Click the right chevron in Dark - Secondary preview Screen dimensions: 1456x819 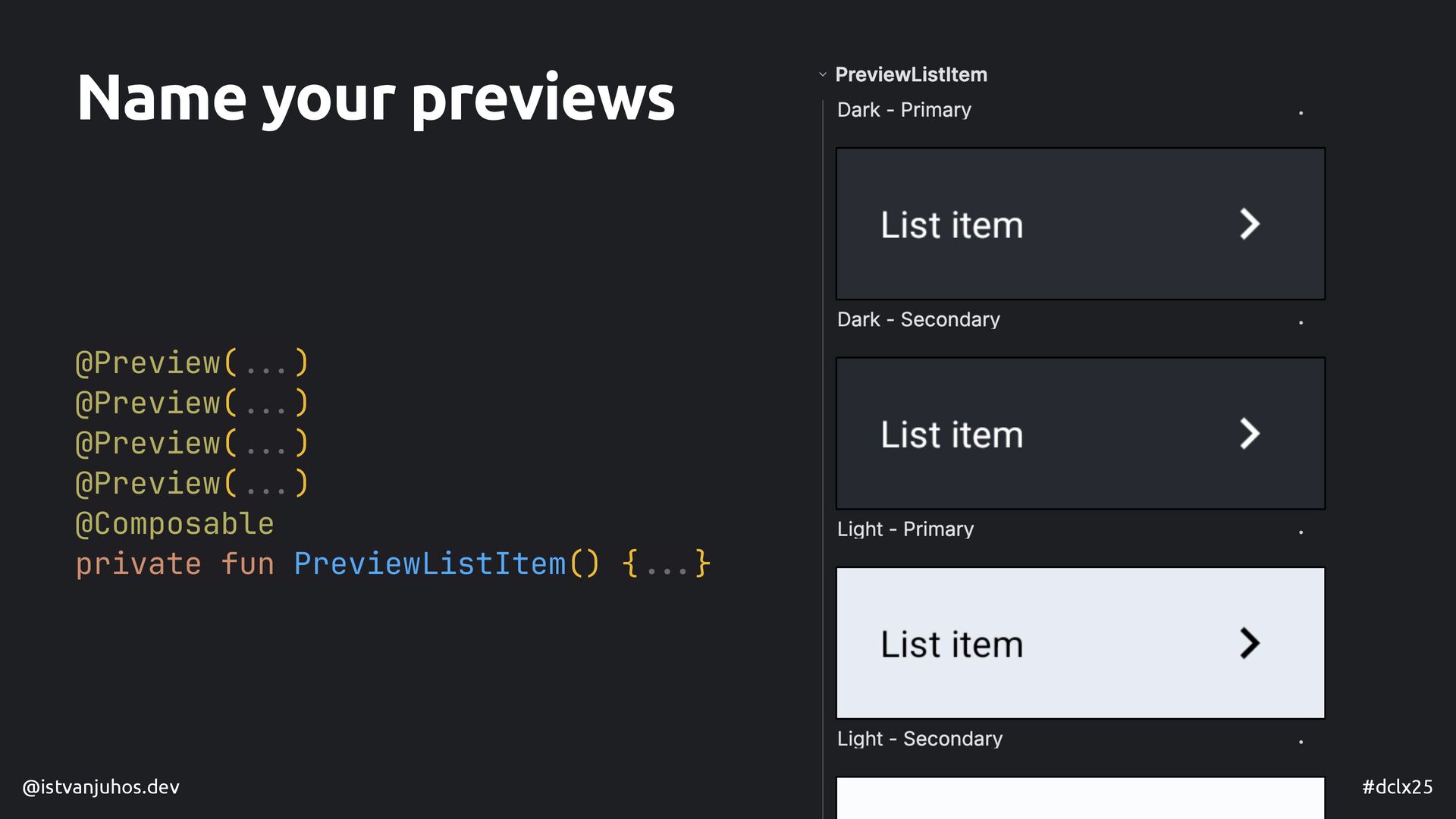pyautogui.click(x=1249, y=434)
